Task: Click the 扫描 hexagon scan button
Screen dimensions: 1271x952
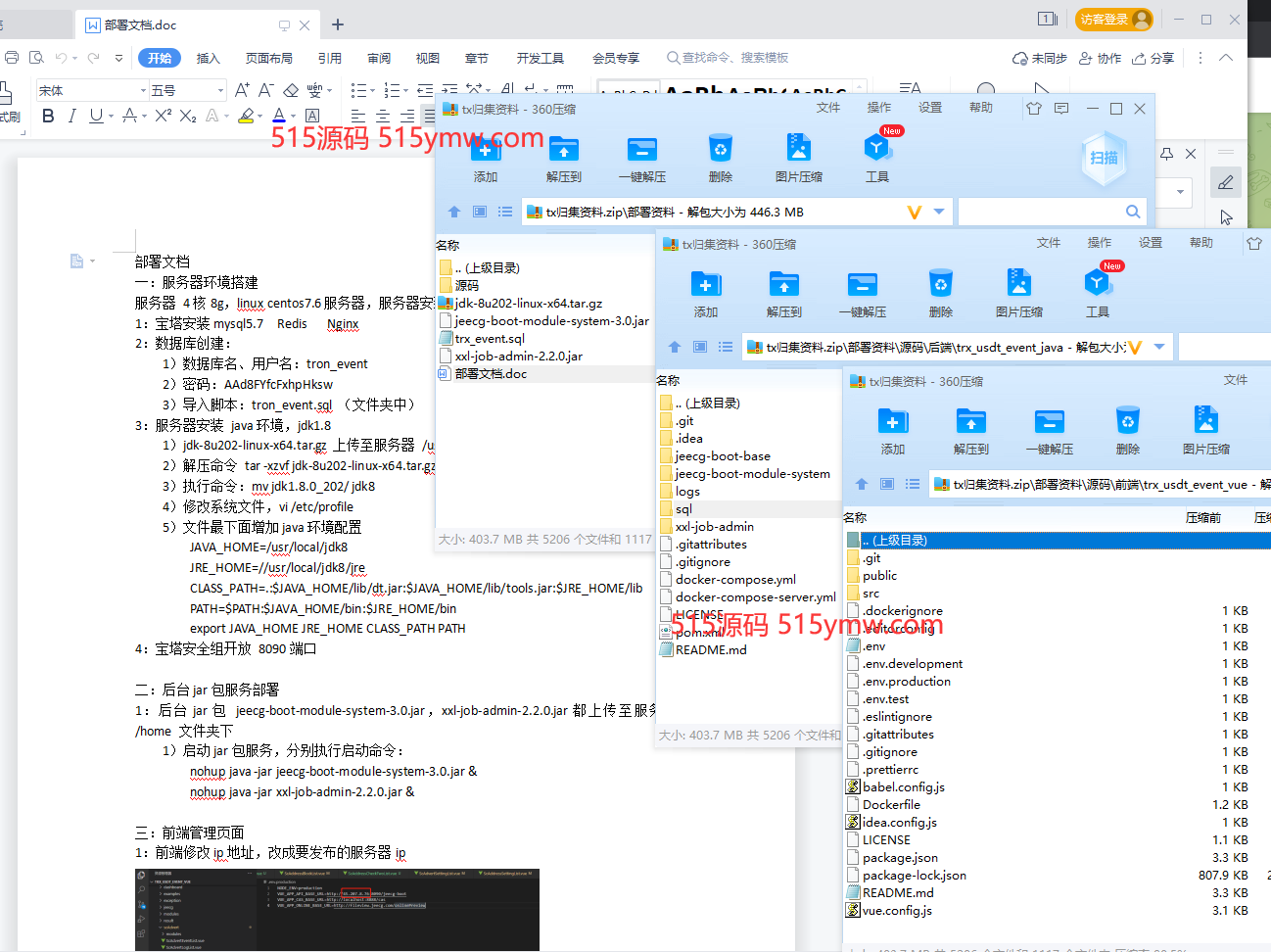Action: [x=1104, y=158]
